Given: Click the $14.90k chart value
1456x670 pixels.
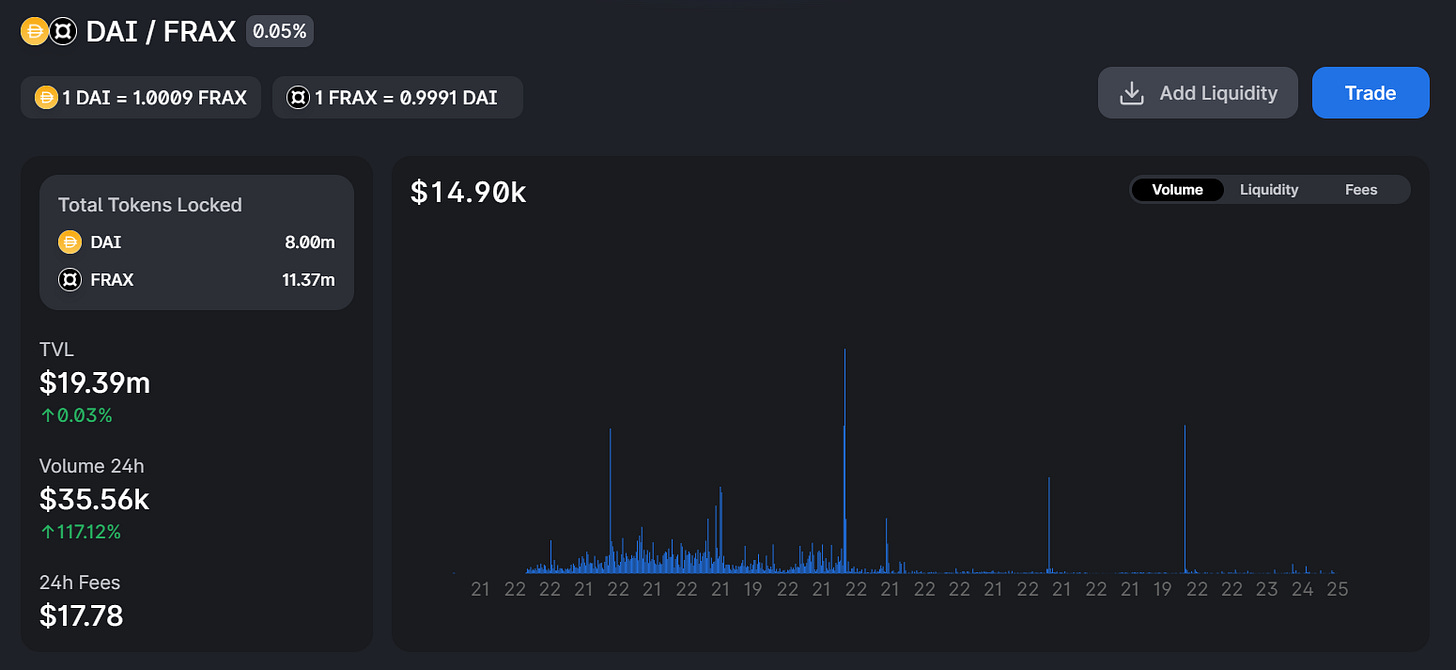Looking at the screenshot, I should click(469, 191).
